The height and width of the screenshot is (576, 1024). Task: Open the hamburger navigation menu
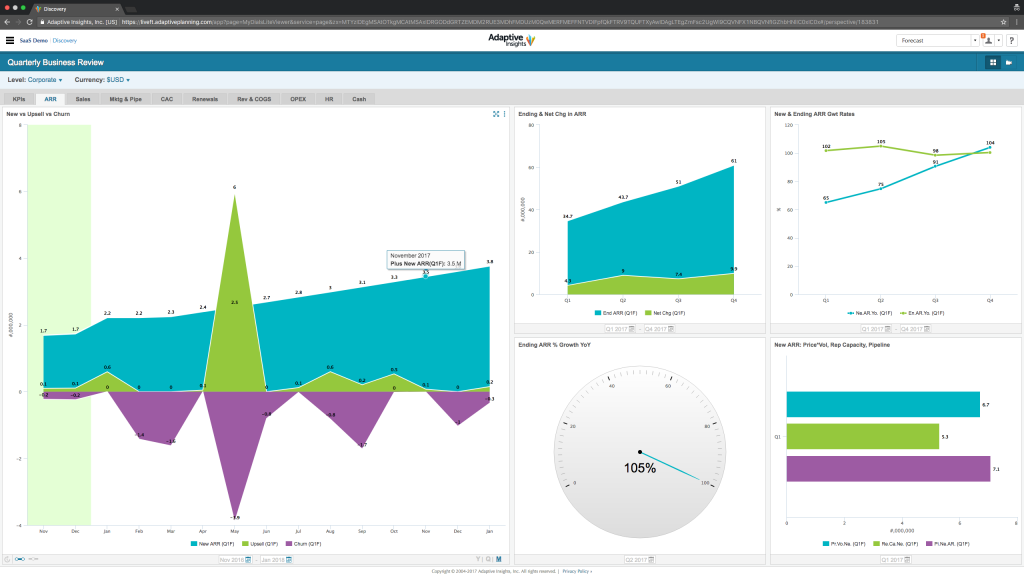pyautogui.click(x=10, y=41)
